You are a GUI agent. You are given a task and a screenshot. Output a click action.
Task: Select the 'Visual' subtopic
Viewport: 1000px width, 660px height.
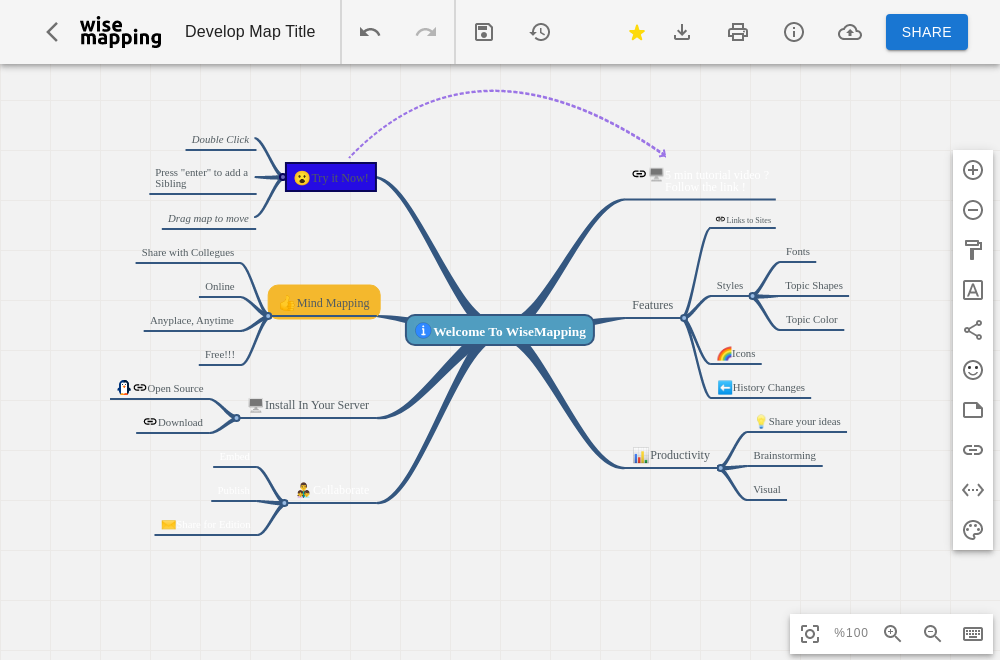[767, 490]
